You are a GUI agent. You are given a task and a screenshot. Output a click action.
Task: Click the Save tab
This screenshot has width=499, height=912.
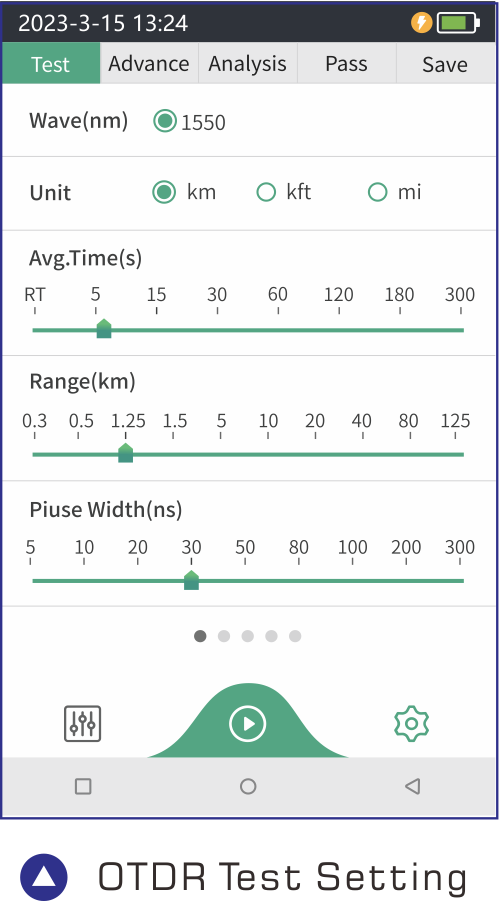[x=445, y=63]
